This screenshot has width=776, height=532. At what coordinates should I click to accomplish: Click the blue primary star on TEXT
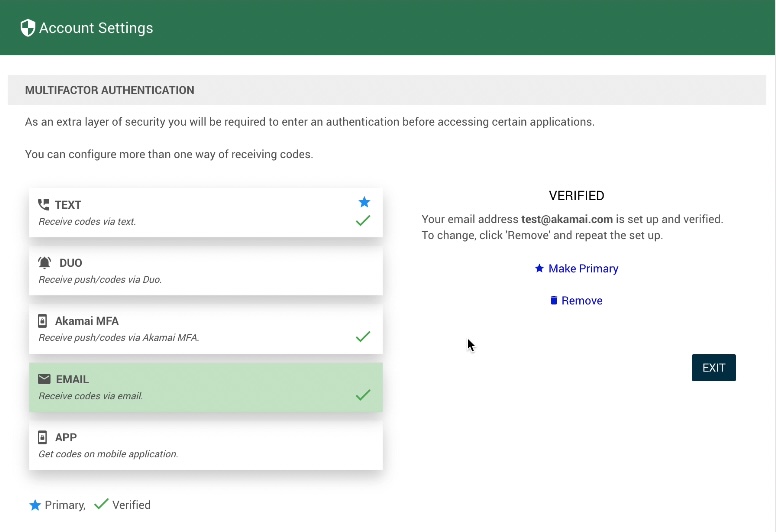pyautogui.click(x=364, y=202)
